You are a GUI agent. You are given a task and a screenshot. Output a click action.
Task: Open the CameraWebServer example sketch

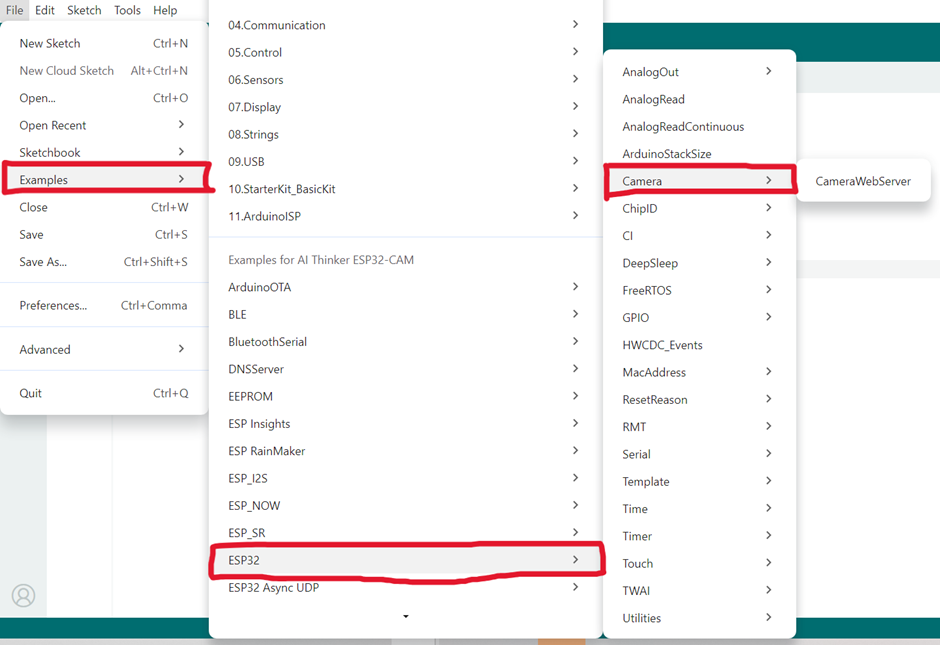coord(862,181)
